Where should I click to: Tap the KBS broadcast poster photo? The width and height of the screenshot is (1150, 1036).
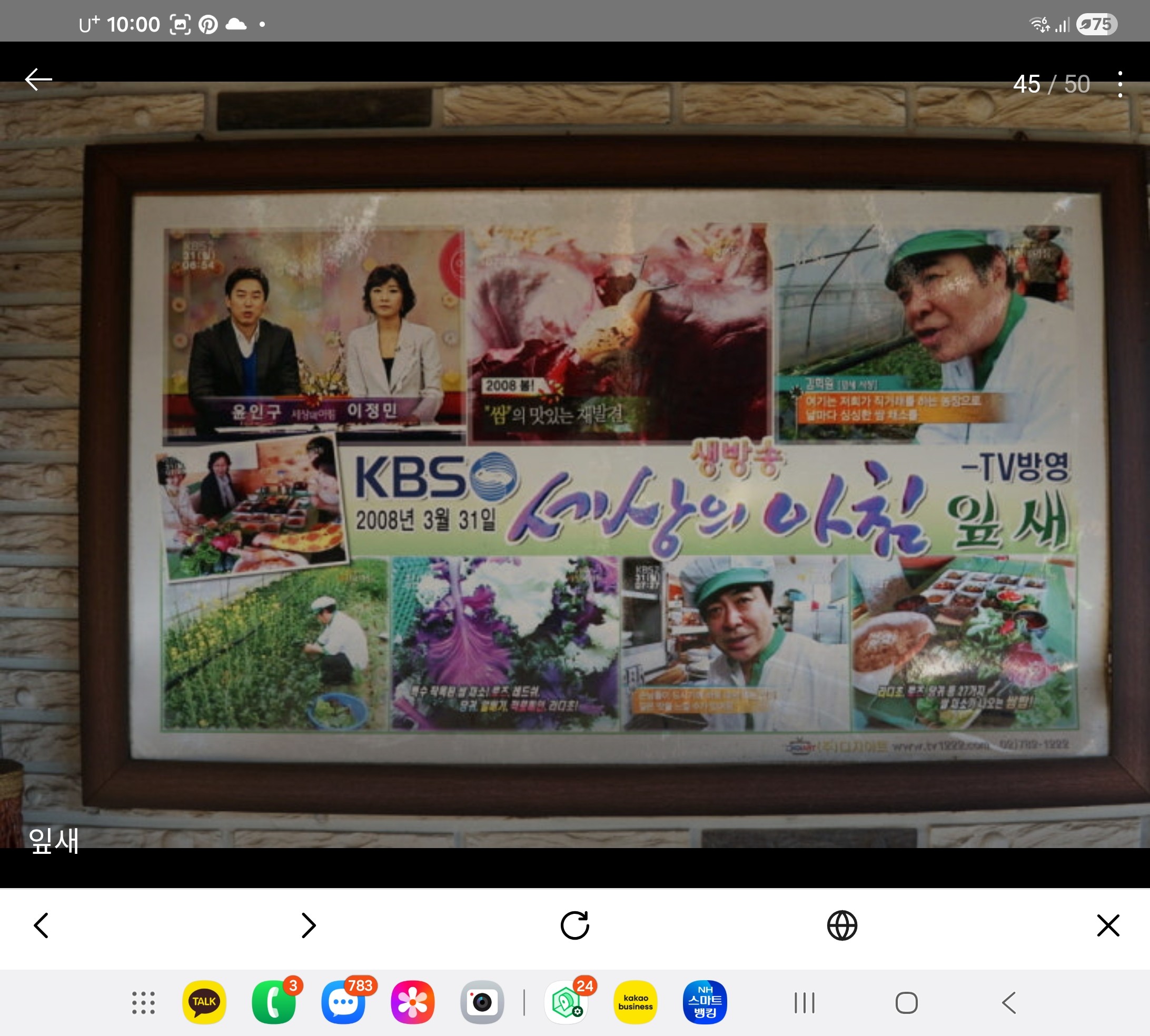point(575,464)
